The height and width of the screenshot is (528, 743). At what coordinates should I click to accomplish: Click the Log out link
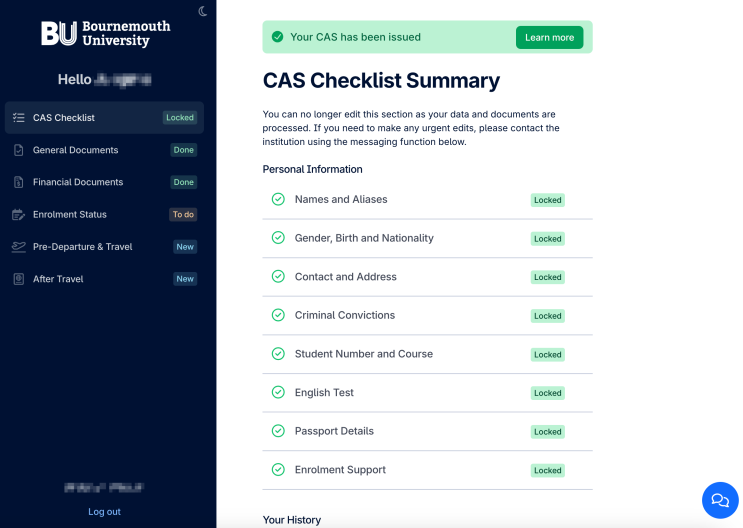click(x=104, y=512)
